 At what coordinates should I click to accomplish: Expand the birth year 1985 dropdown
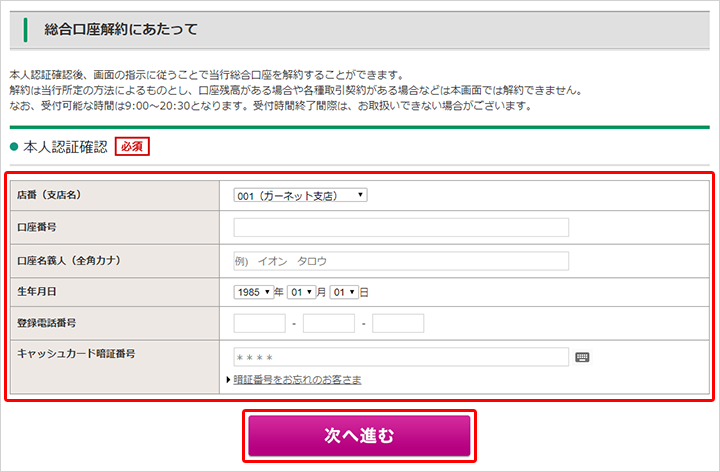(x=254, y=292)
